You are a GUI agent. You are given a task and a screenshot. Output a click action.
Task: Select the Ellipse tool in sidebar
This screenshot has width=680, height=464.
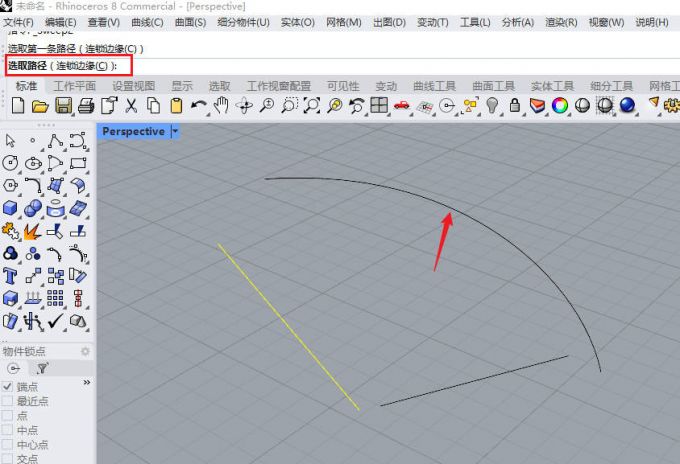click(x=33, y=163)
